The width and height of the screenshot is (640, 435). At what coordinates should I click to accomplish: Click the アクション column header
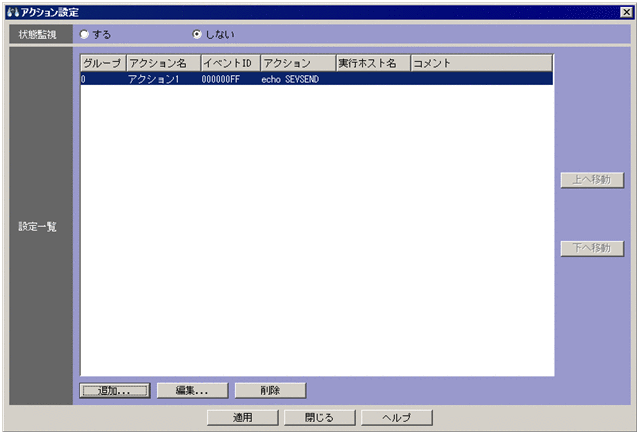(298, 63)
